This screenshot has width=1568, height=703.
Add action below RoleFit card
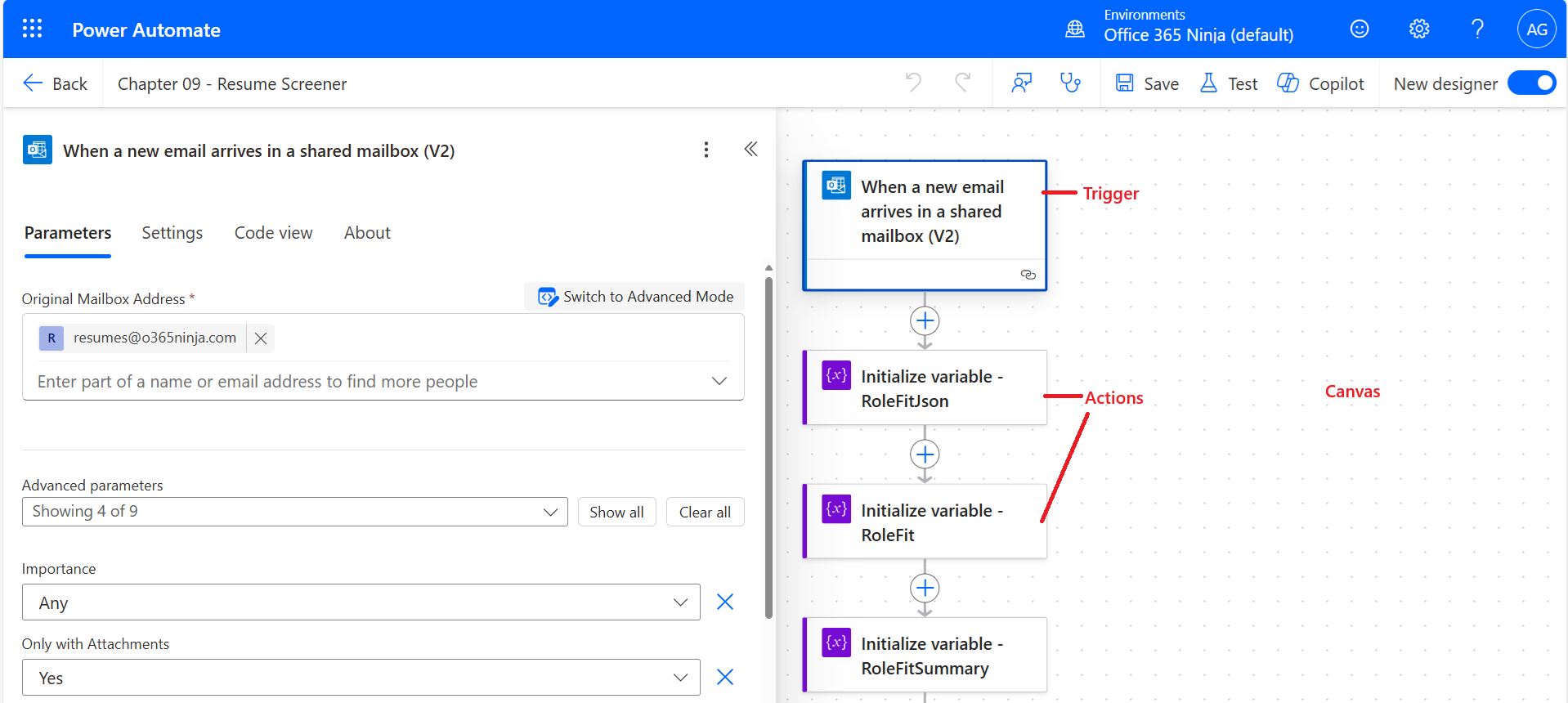[925, 588]
